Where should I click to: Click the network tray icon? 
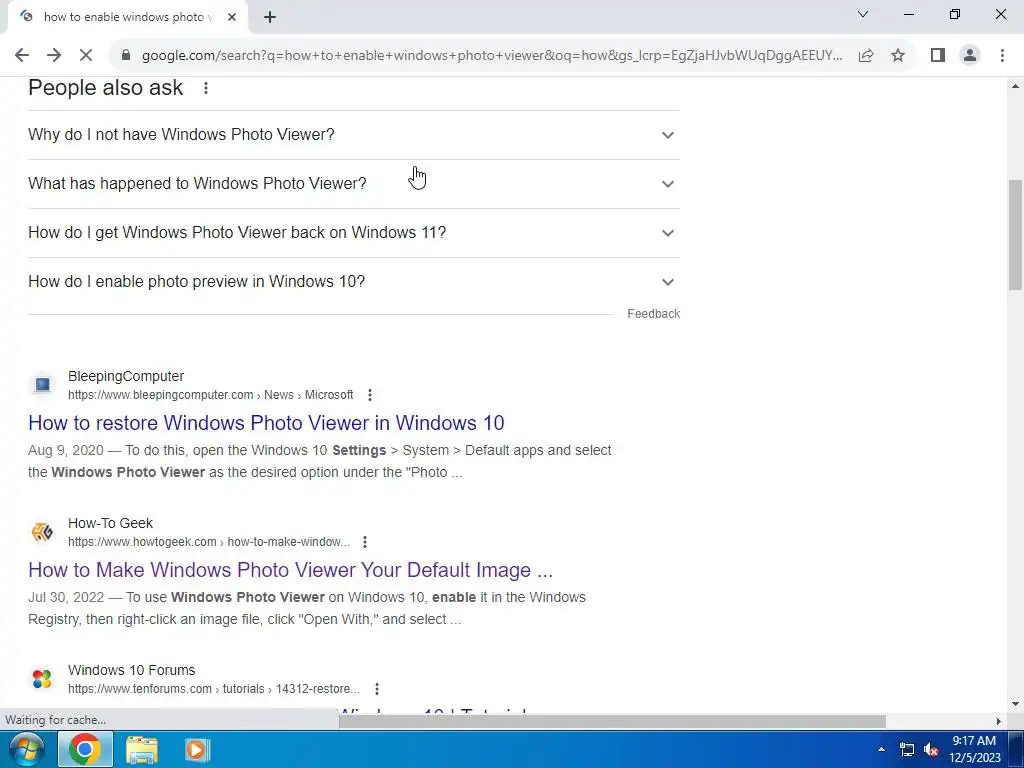906,750
